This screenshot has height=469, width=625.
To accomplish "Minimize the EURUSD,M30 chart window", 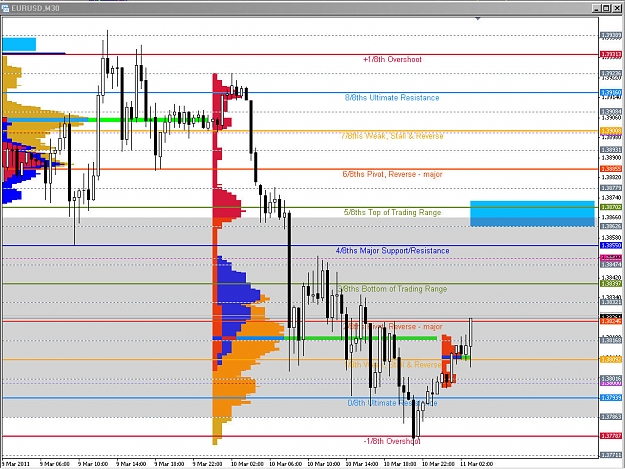I will [597, 8].
